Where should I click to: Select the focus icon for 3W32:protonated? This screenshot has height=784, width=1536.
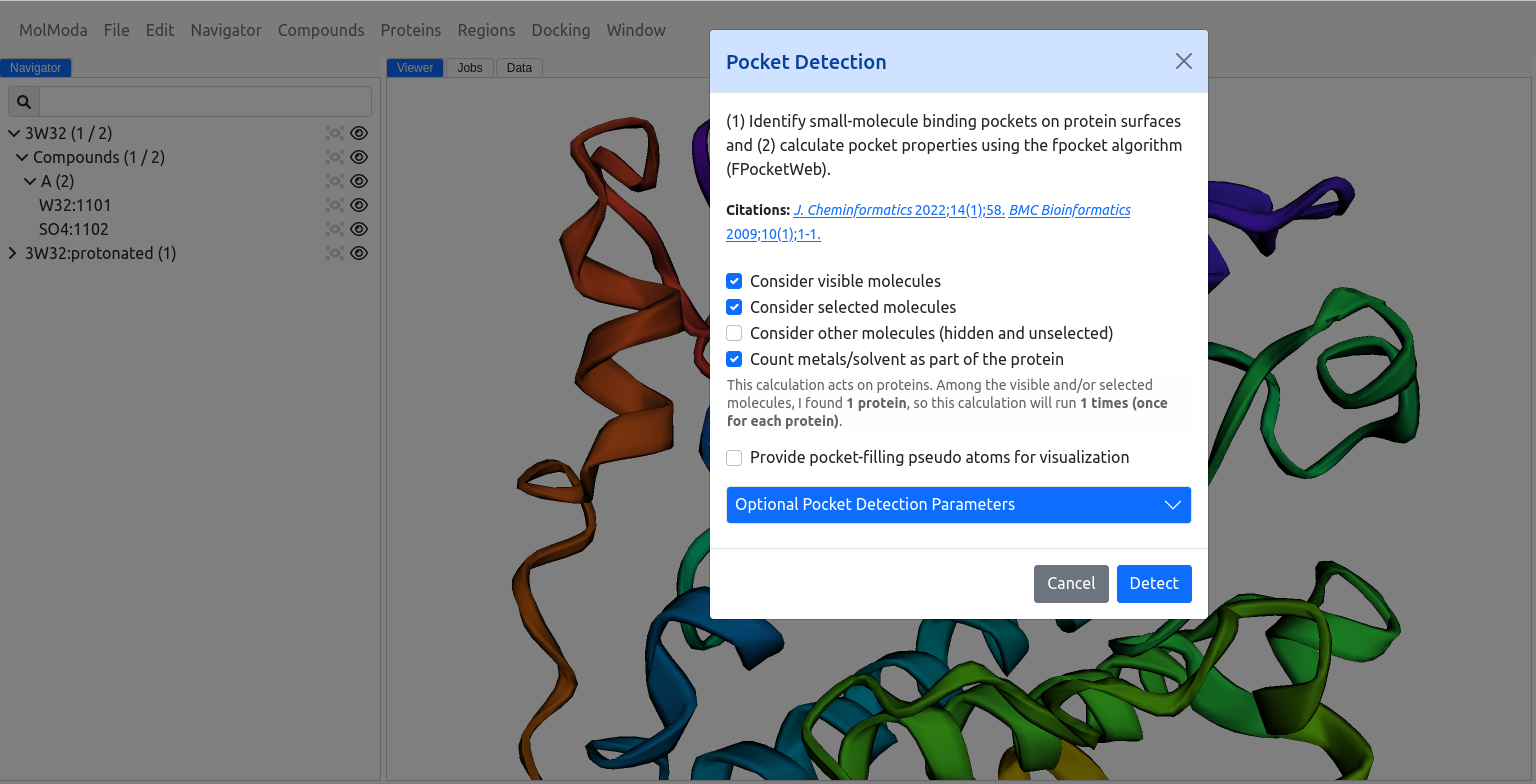(x=334, y=253)
